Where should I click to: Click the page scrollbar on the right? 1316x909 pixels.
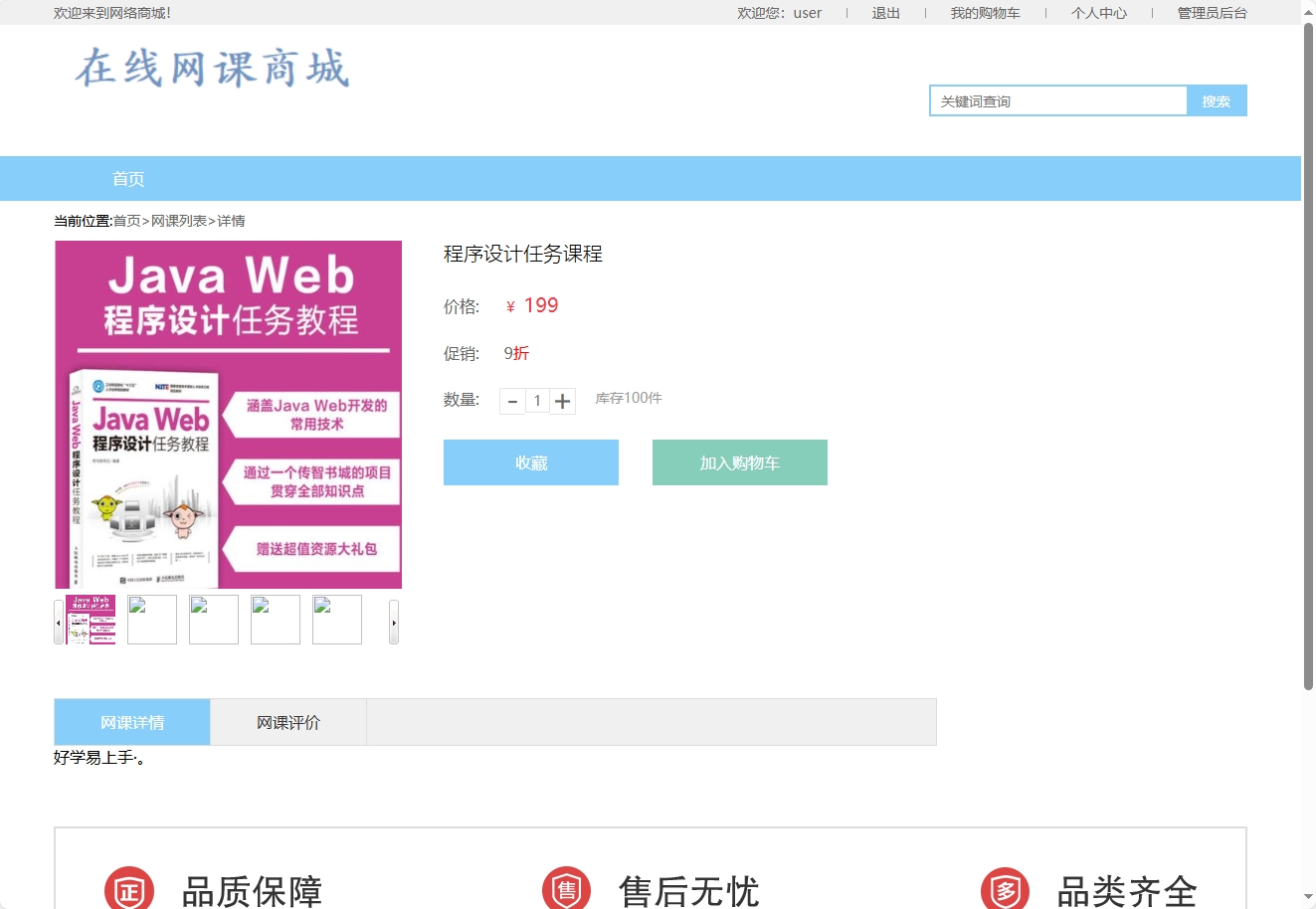point(1308,448)
